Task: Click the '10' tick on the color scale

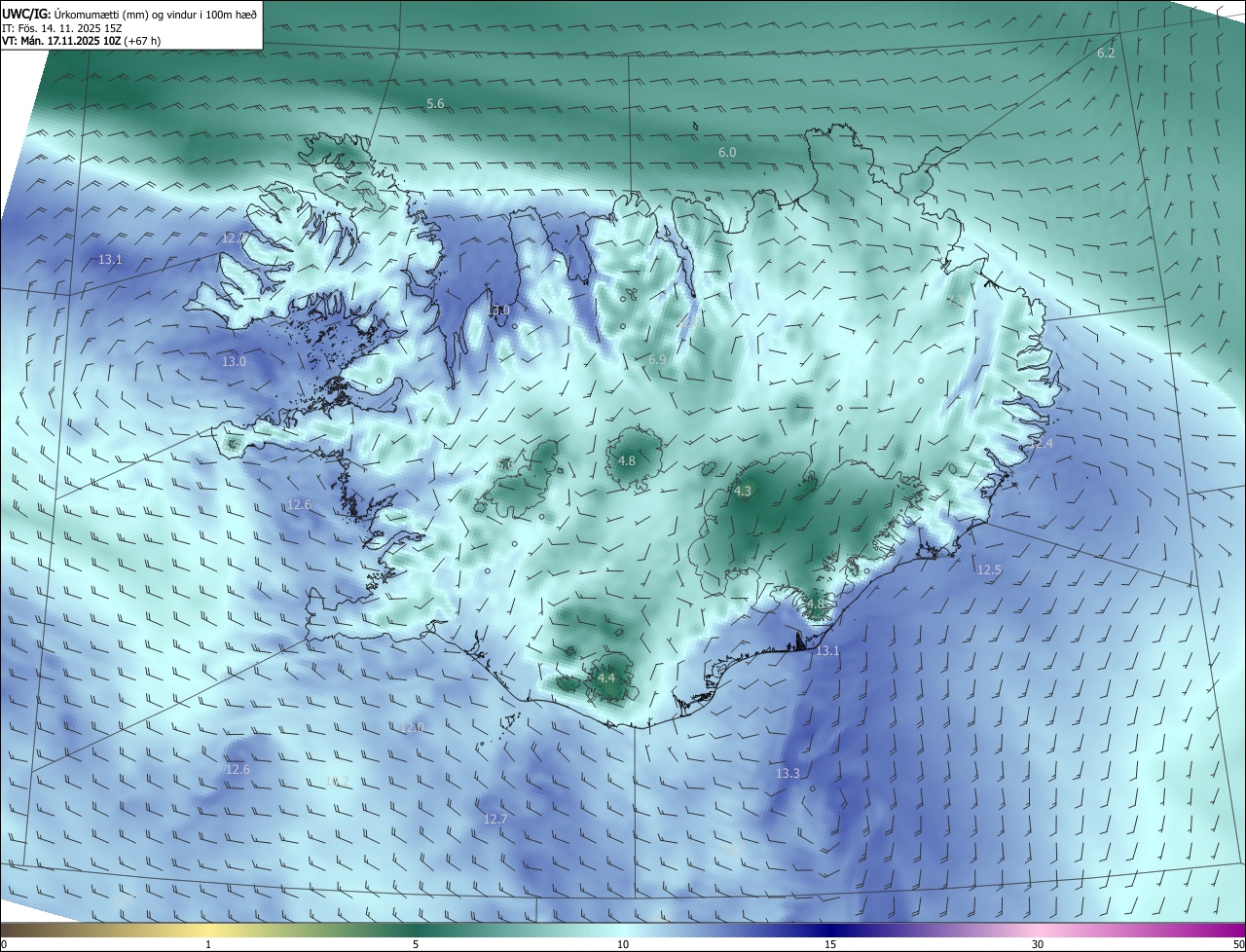Action: 623,944
